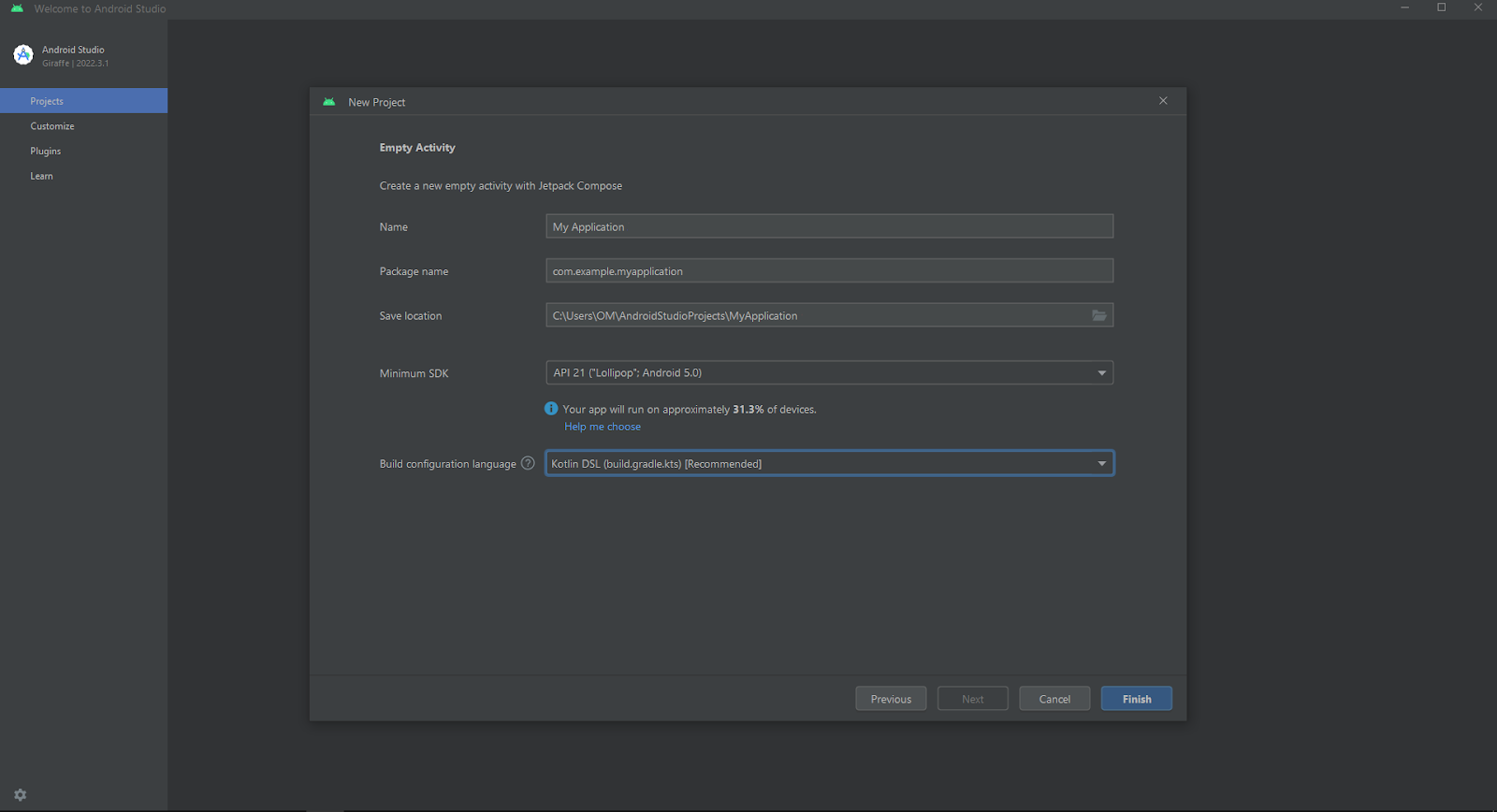Open build configuration language help icon
The image size is (1497, 812).
(528, 463)
